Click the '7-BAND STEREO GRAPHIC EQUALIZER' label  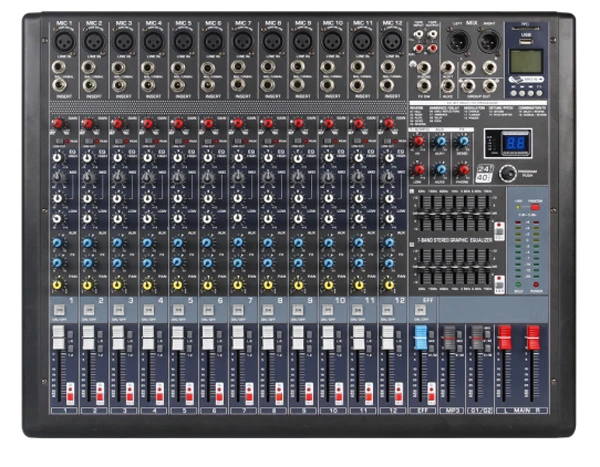click(454, 240)
